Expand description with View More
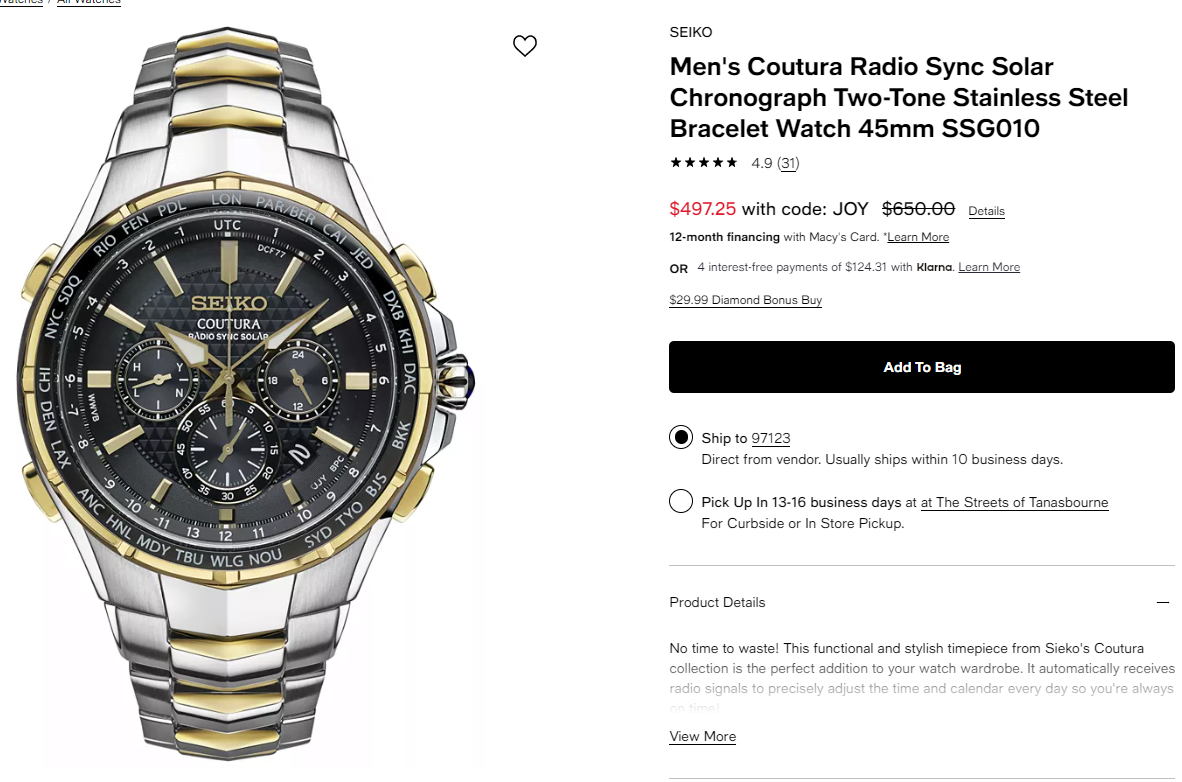The image size is (1182, 782). (x=703, y=736)
